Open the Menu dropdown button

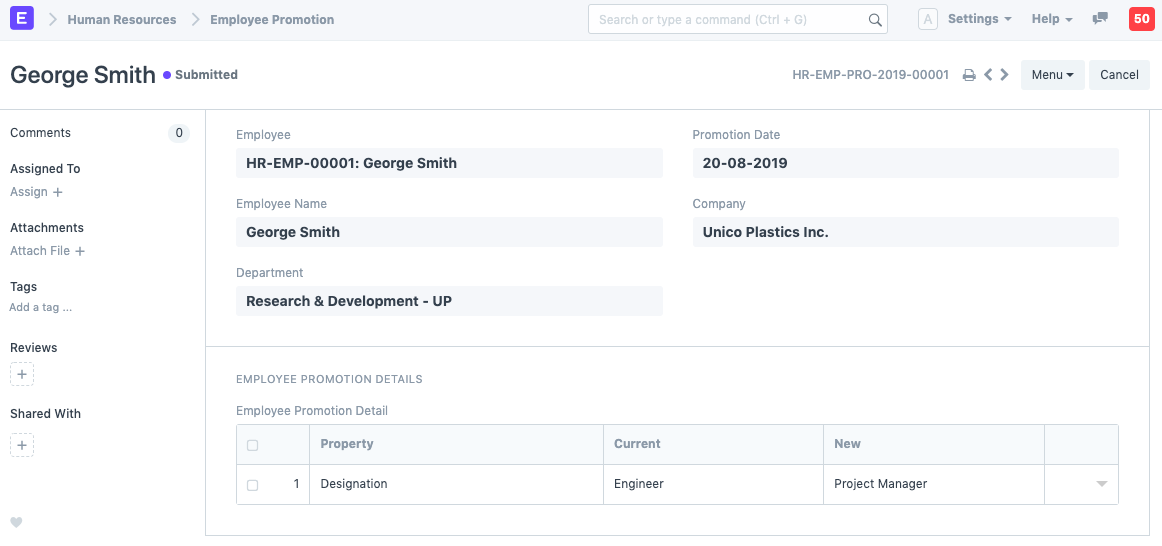click(1052, 75)
